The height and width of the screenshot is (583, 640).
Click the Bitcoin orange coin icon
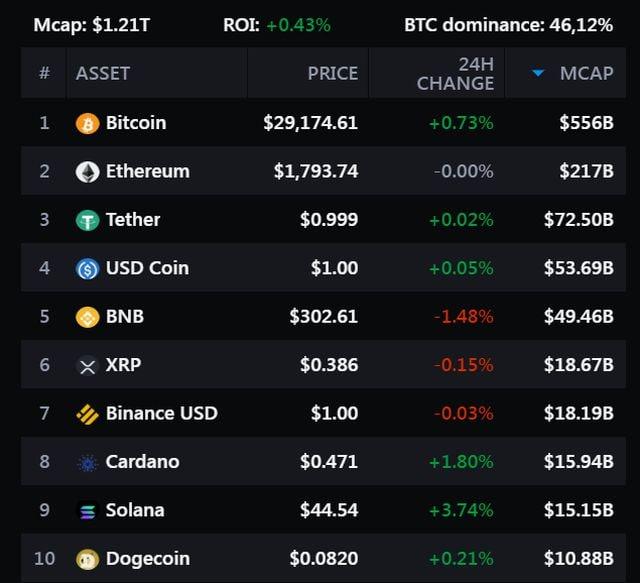coord(87,123)
